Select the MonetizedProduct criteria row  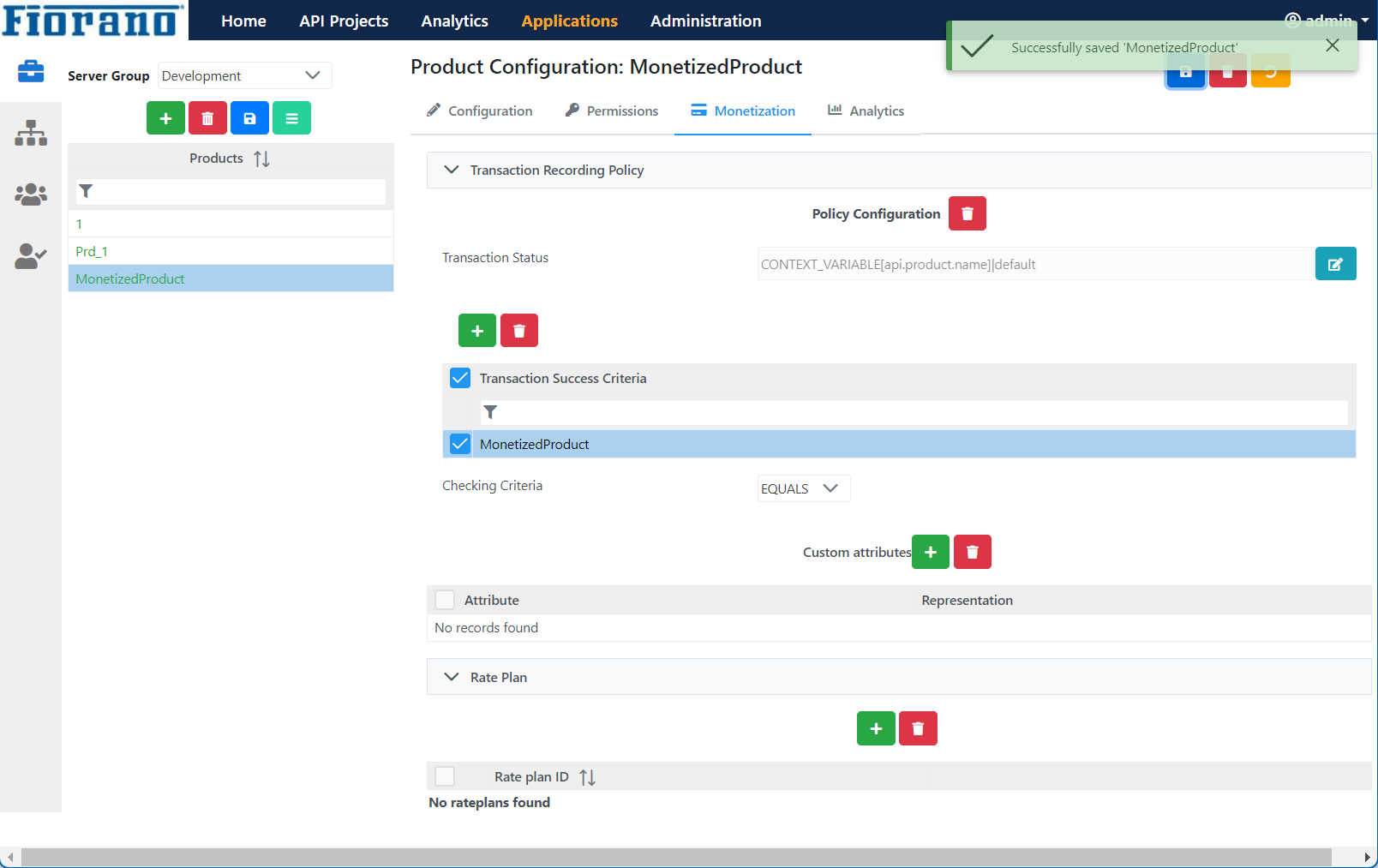(x=899, y=444)
